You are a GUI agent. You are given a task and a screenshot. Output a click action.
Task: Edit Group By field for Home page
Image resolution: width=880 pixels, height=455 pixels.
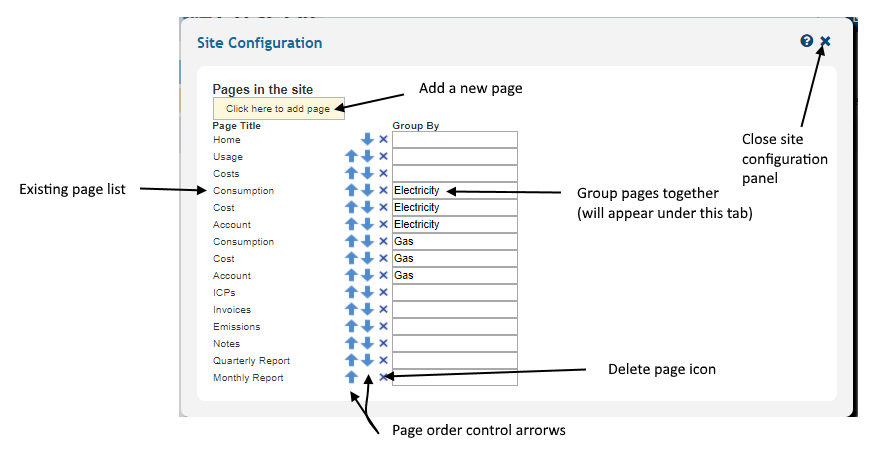pyautogui.click(x=454, y=140)
